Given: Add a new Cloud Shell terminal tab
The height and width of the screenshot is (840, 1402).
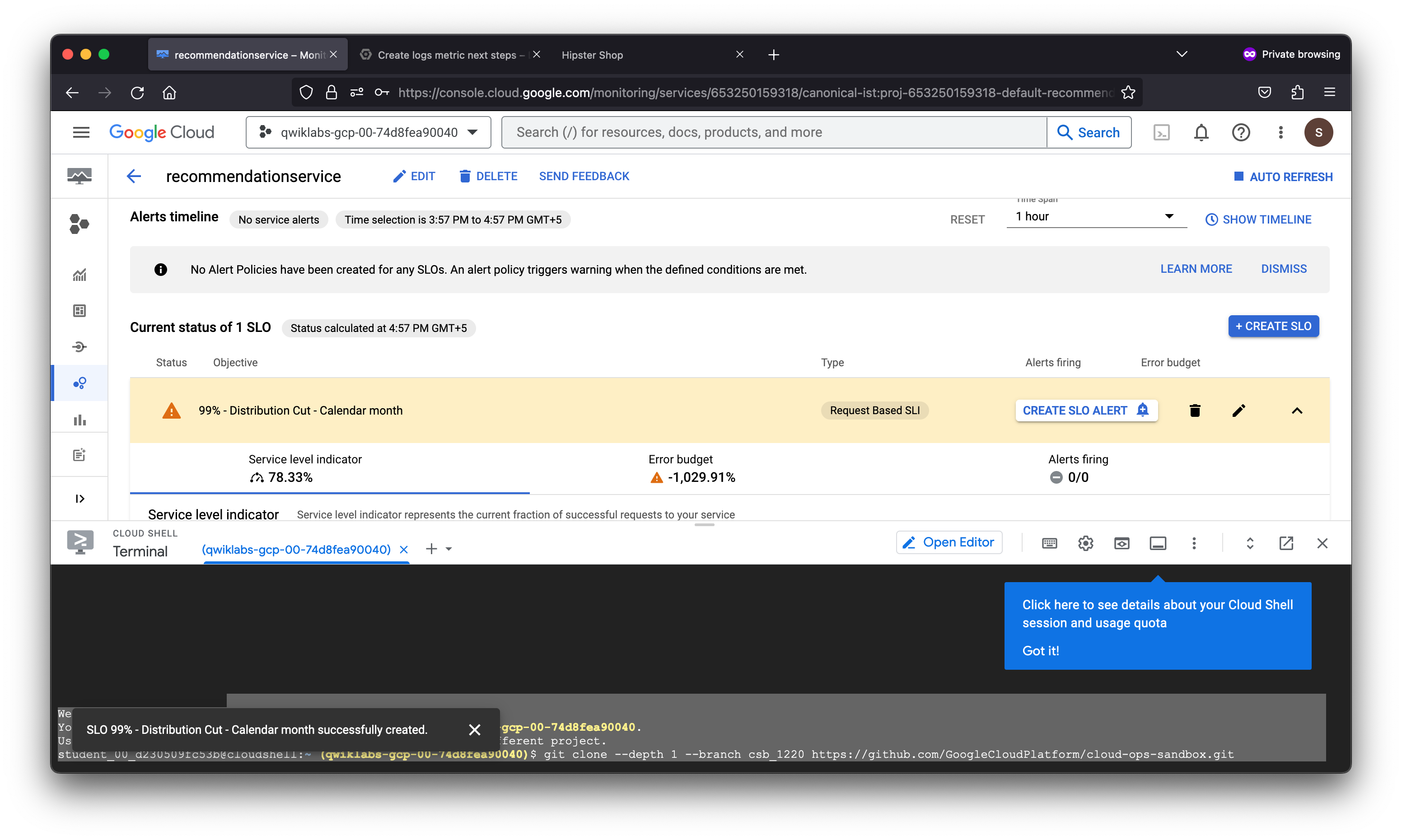Looking at the screenshot, I should (431, 549).
